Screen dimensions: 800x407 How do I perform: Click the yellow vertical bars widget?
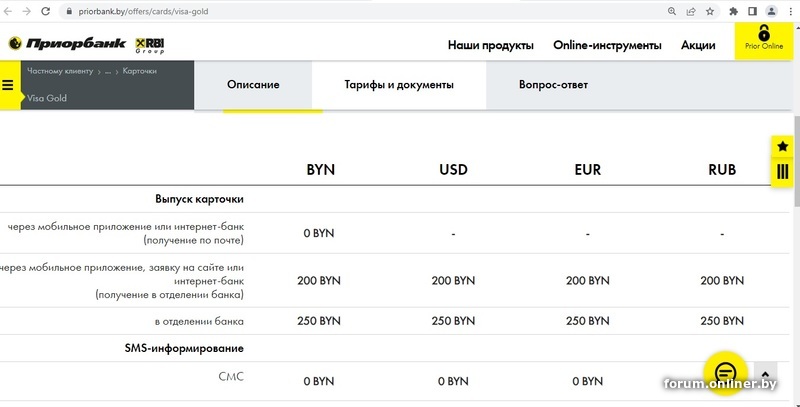[783, 172]
